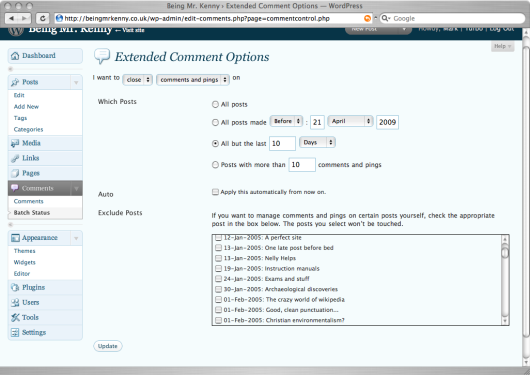530x375 pixels.
Task: Open the "comments and pings" dropdown
Action: point(193,80)
